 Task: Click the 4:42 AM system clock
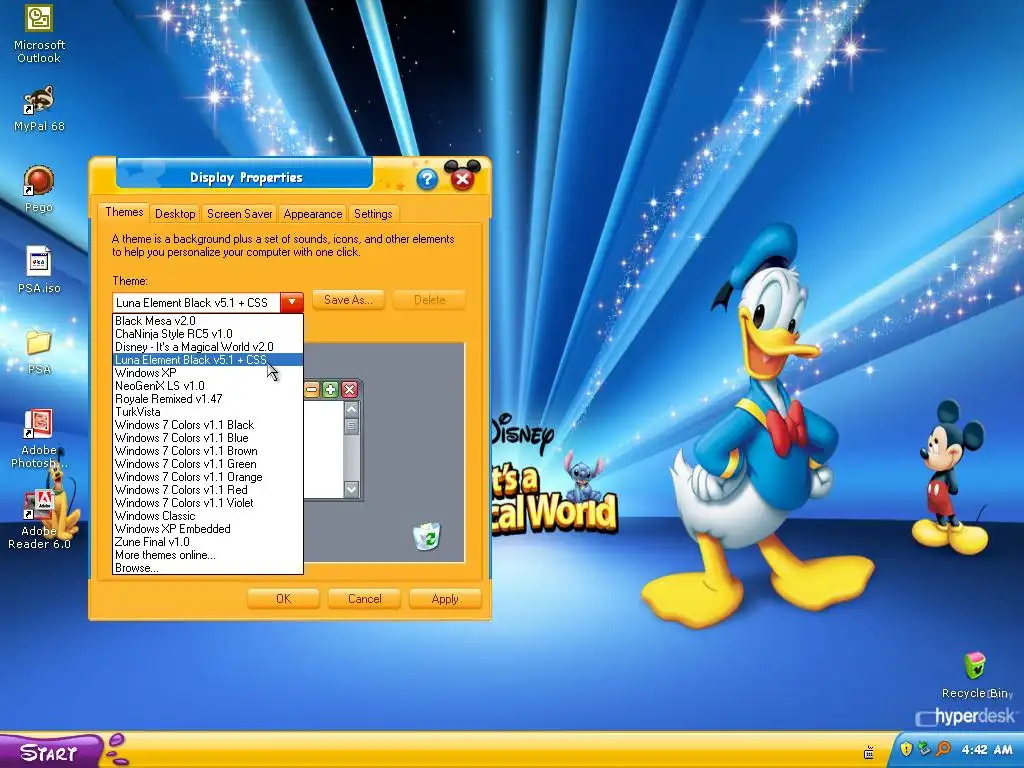987,750
